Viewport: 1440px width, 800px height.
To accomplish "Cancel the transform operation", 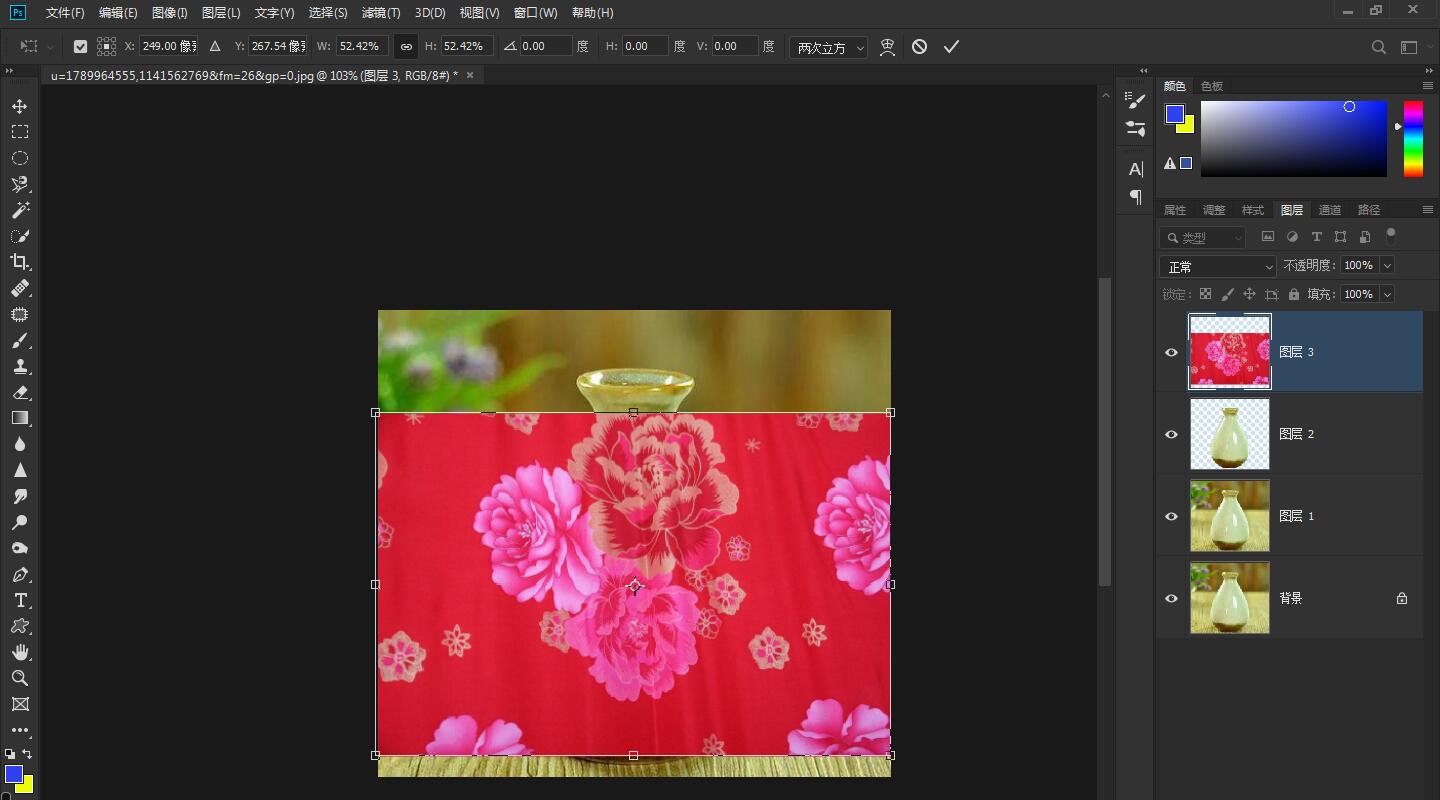I will 919,47.
